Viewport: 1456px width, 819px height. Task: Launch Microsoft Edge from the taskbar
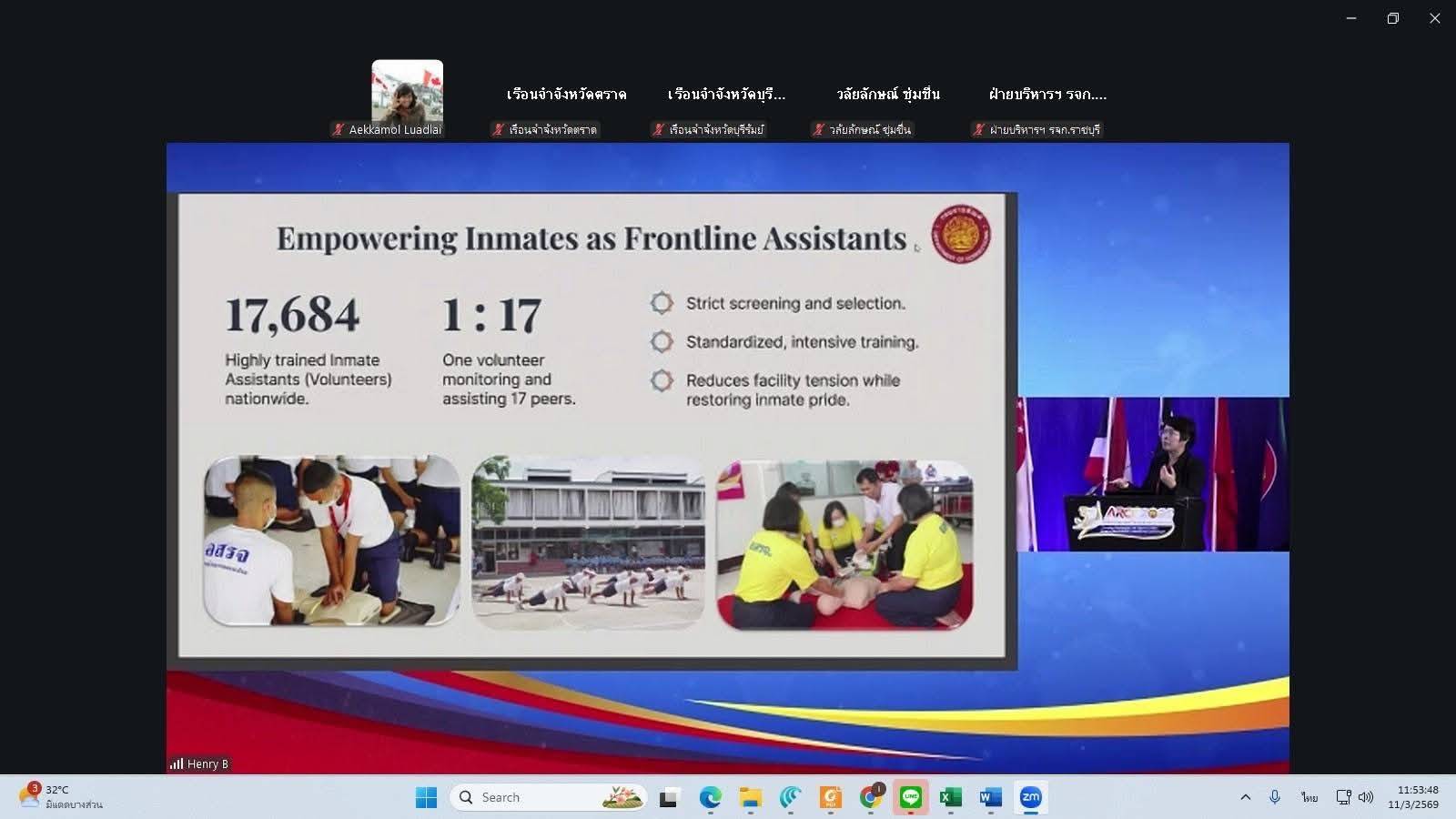point(710,797)
